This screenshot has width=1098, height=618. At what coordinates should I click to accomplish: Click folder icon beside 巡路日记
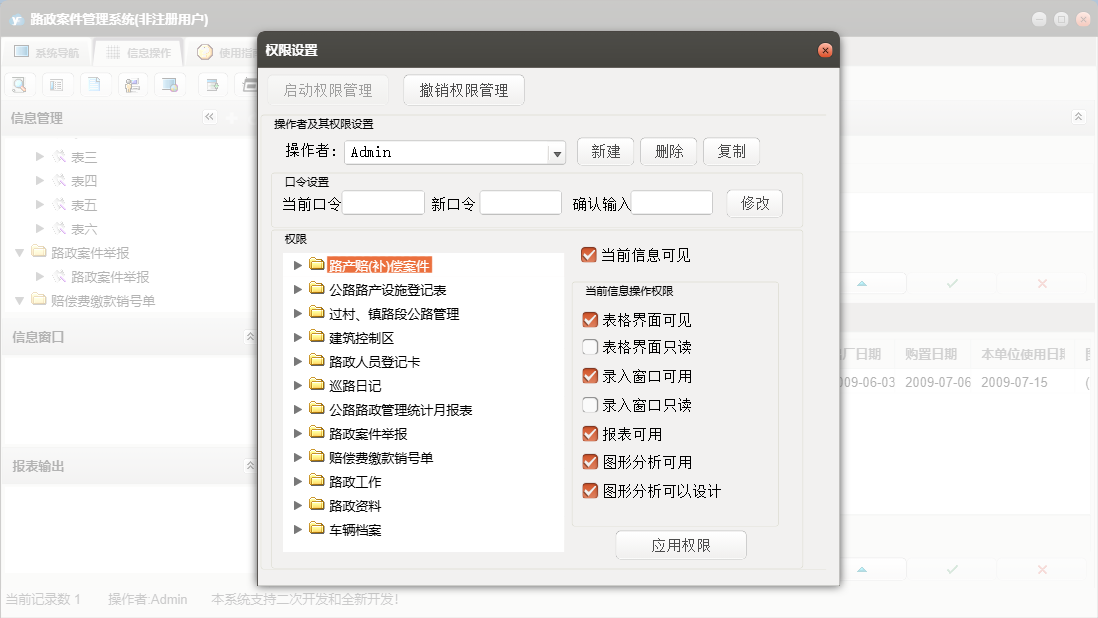click(x=317, y=384)
